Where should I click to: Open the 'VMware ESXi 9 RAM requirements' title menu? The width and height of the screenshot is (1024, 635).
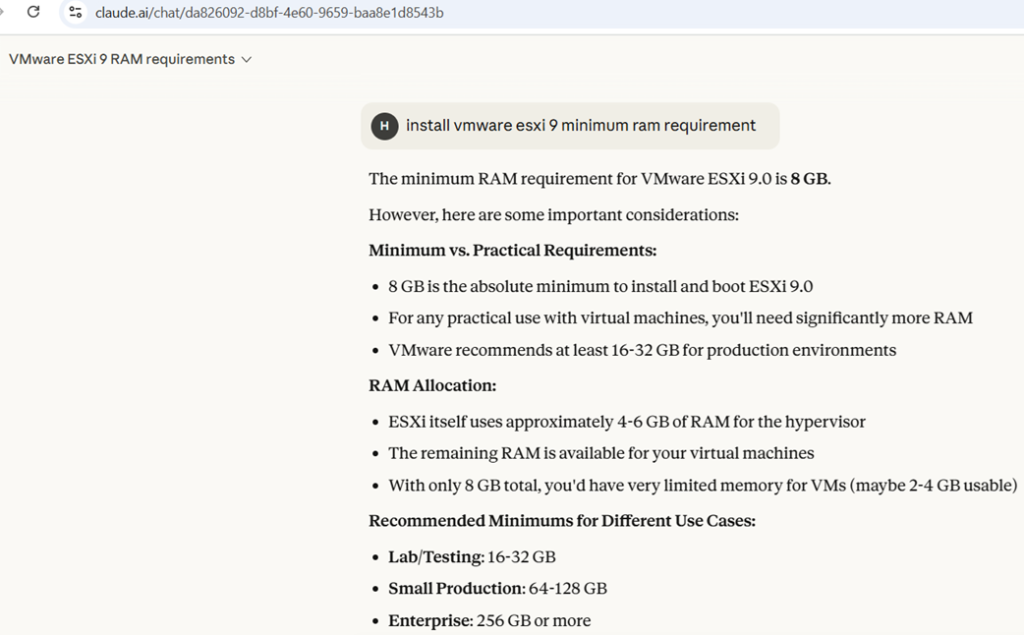(x=122, y=60)
